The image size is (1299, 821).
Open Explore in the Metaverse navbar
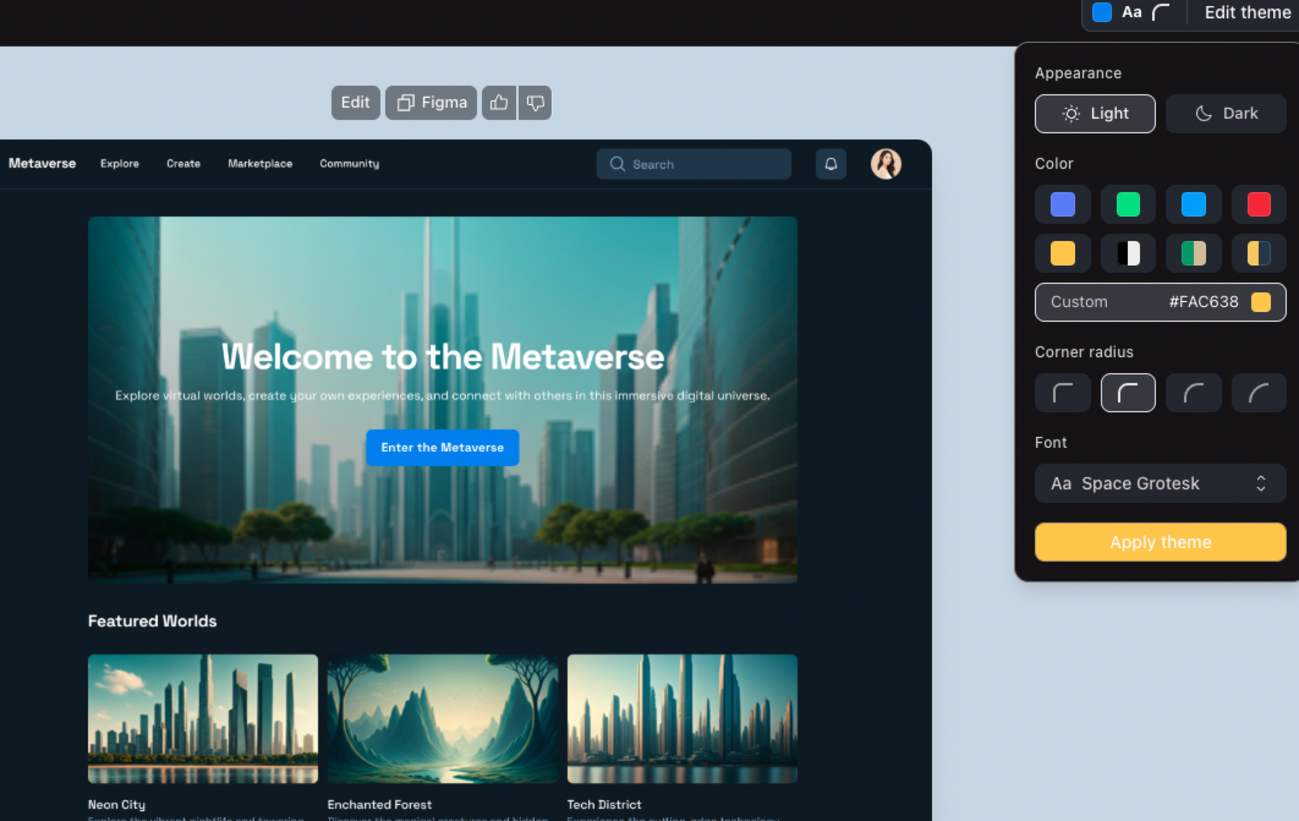click(x=120, y=164)
